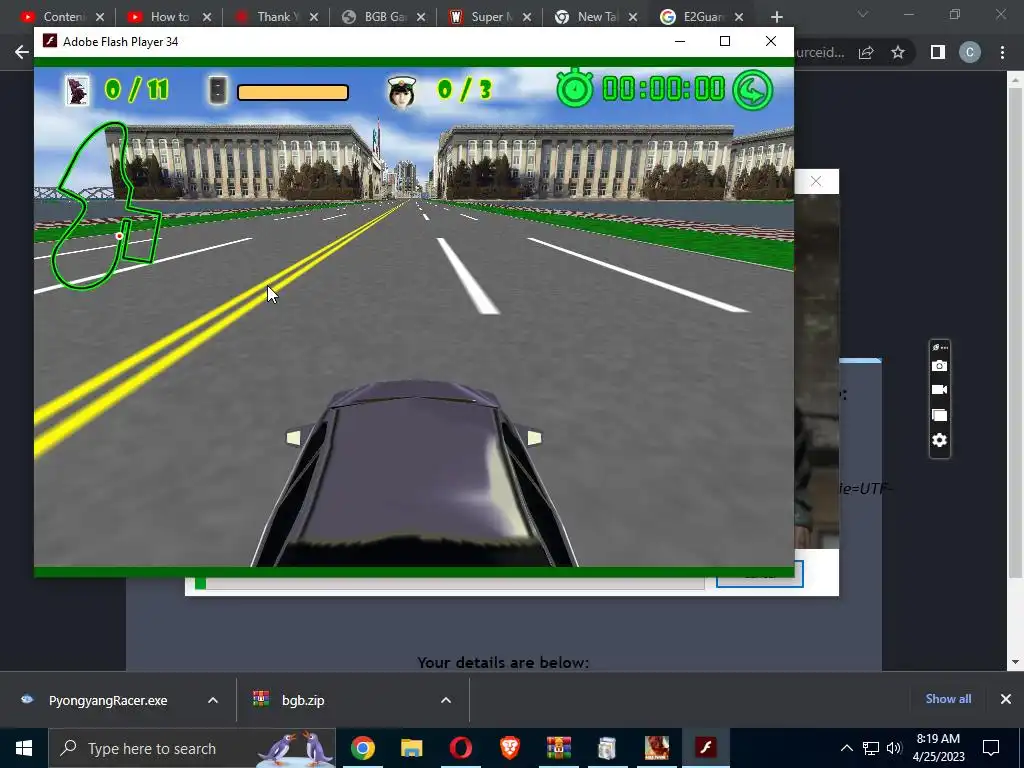Click the orange fuel gauge bar

click(x=293, y=92)
